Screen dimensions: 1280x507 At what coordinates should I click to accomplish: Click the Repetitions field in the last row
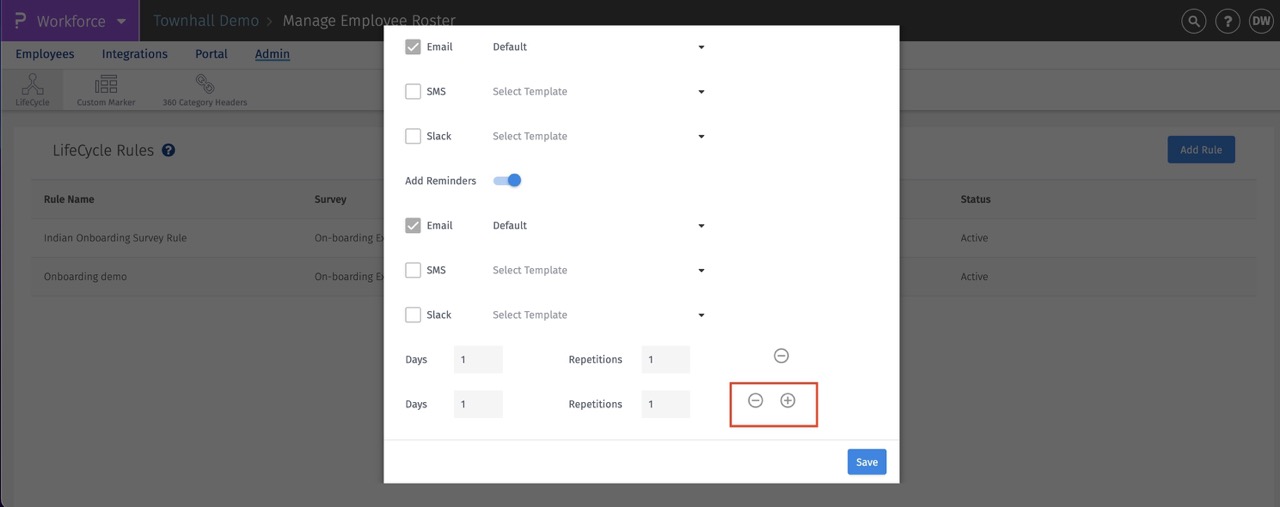click(665, 404)
